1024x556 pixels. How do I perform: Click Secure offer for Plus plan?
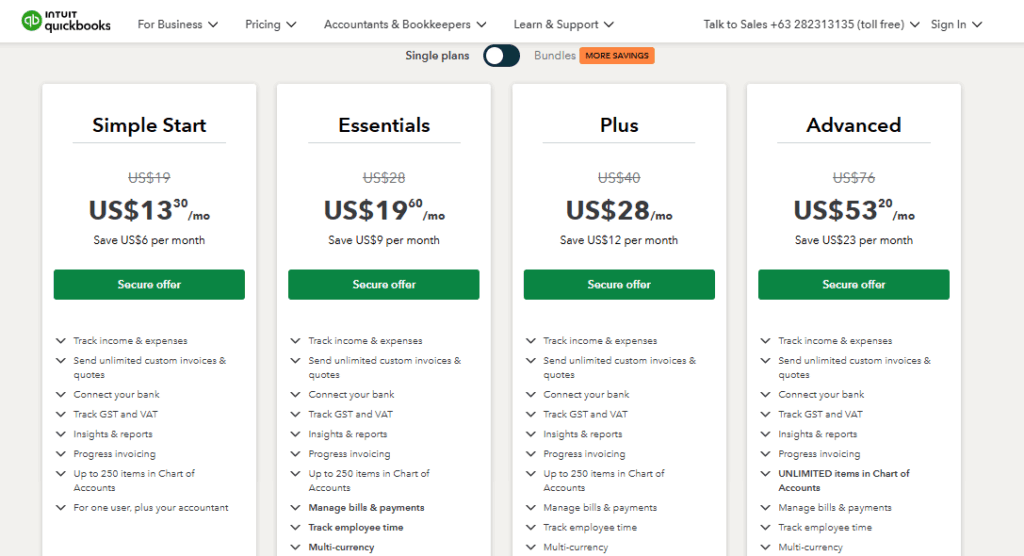[x=619, y=285]
